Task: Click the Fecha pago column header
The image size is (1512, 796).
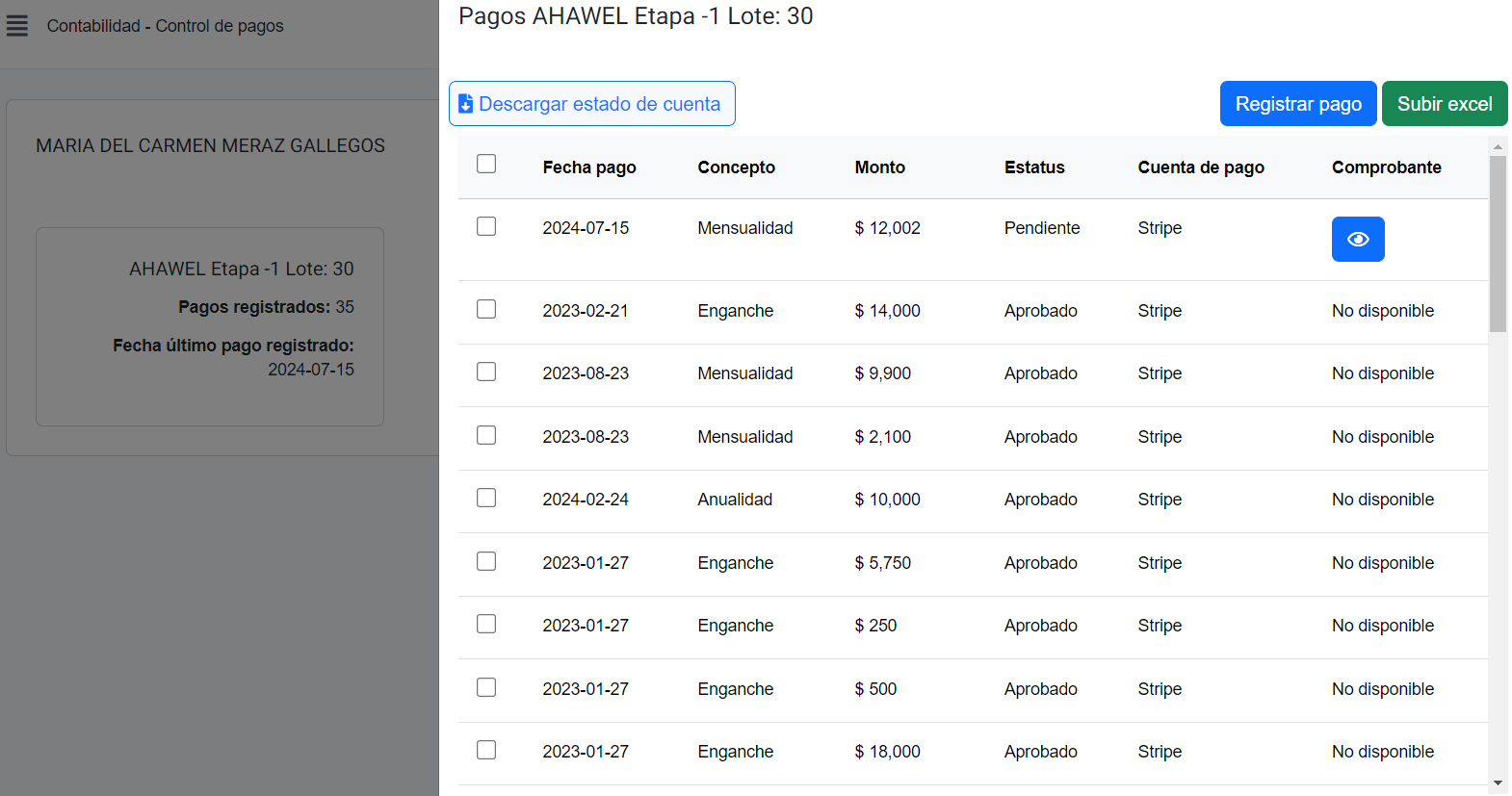Action: [588, 167]
